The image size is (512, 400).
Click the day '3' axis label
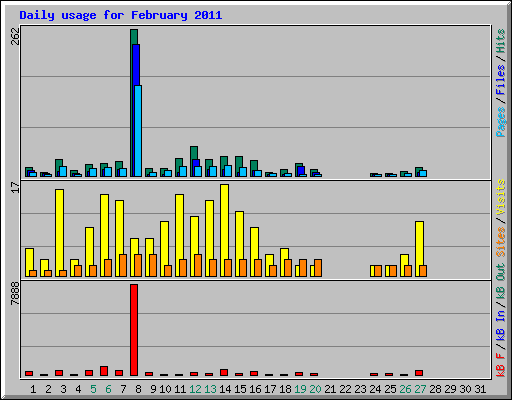pos(63,389)
